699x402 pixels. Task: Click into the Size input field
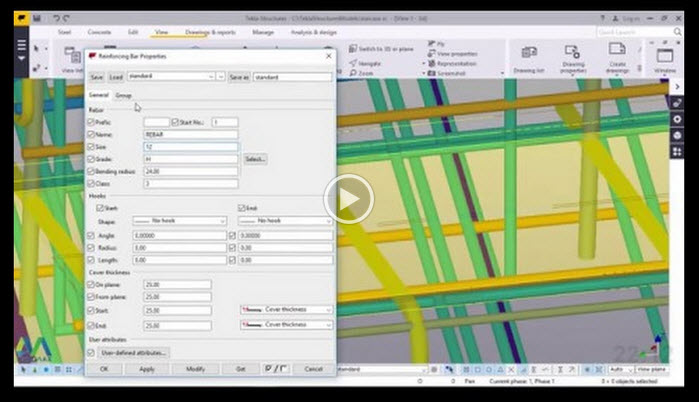[191, 147]
